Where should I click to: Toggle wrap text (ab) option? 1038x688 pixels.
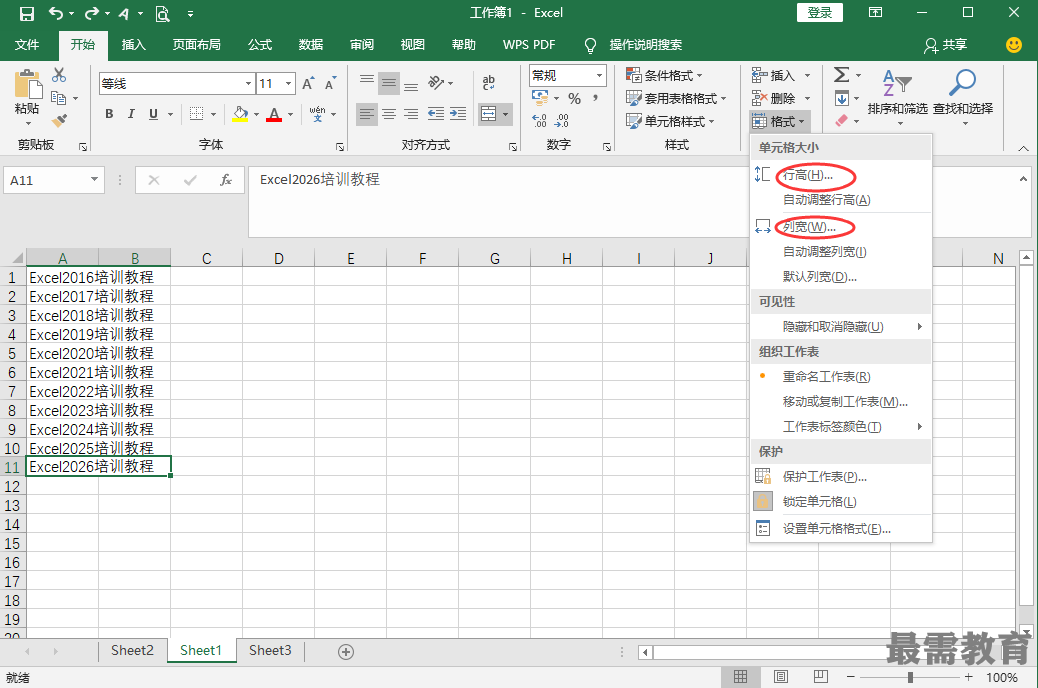(x=489, y=83)
